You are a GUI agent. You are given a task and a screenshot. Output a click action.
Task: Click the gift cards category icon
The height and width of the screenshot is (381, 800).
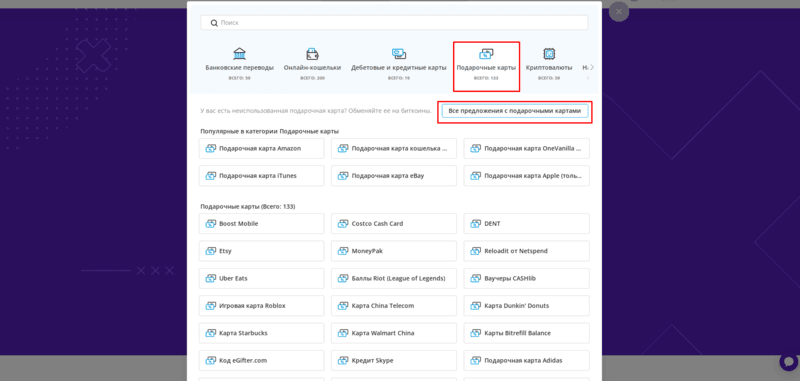486,54
